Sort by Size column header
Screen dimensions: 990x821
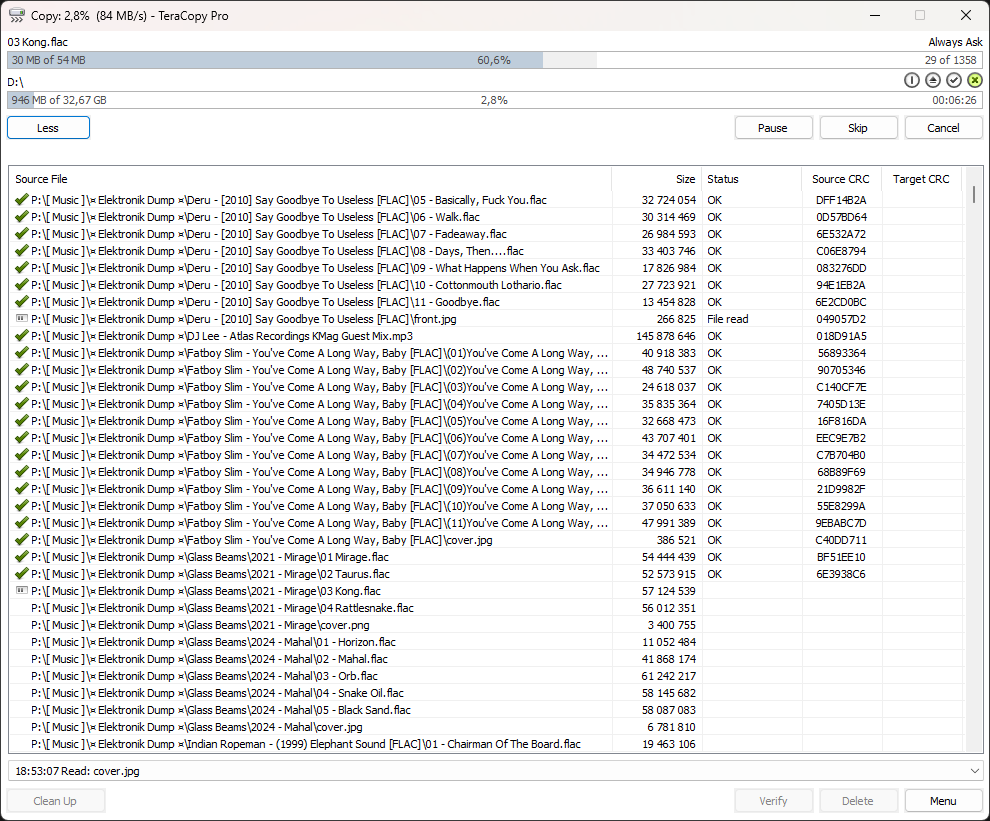coord(657,179)
